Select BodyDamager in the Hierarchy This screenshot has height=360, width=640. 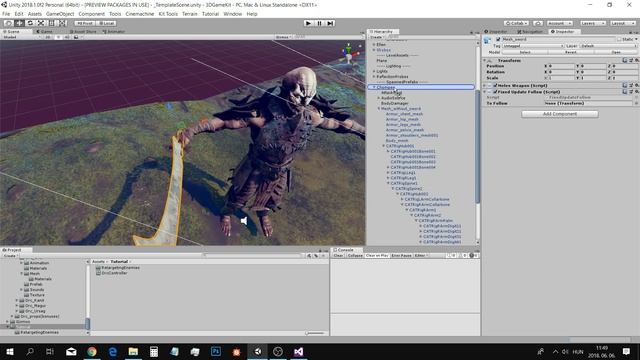click(x=395, y=103)
